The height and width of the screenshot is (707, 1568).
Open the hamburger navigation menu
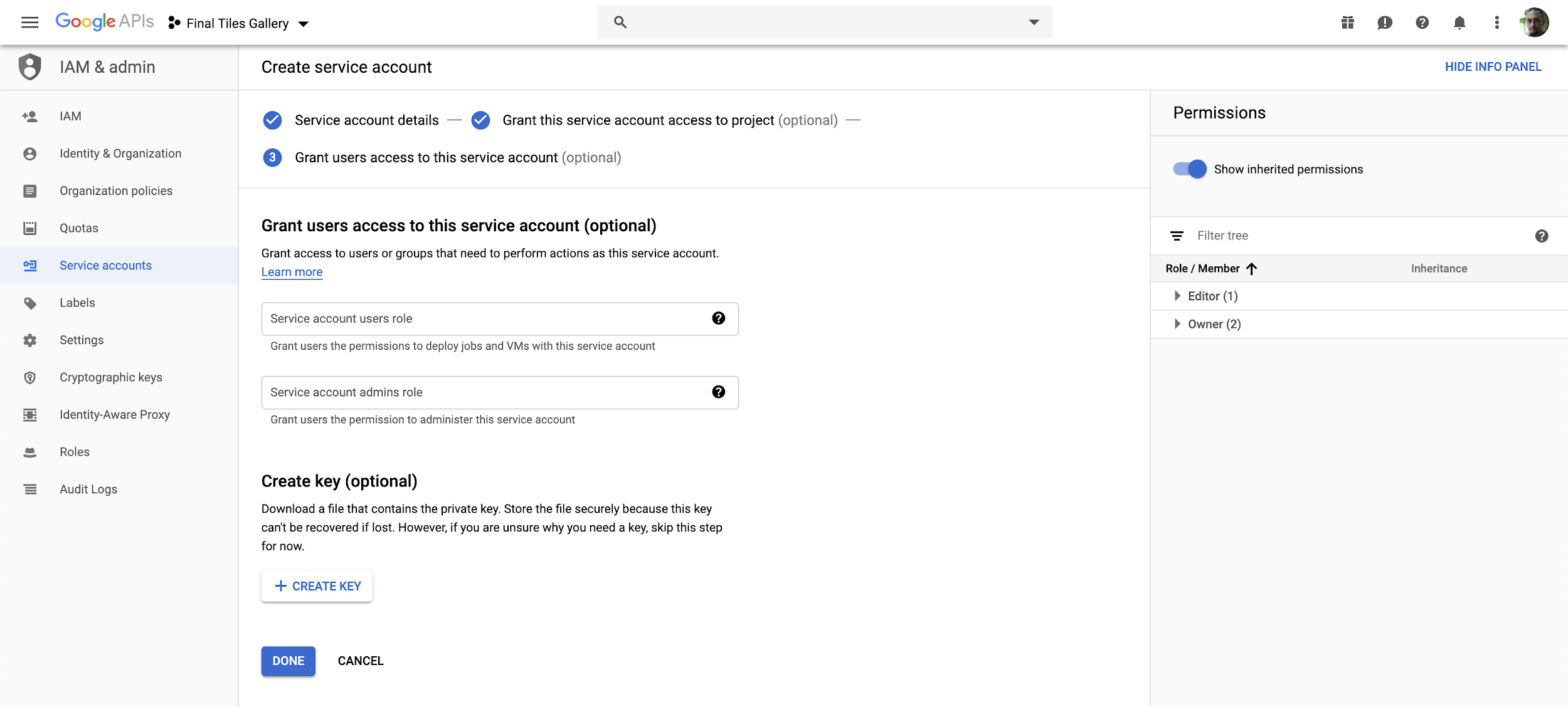pos(29,23)
